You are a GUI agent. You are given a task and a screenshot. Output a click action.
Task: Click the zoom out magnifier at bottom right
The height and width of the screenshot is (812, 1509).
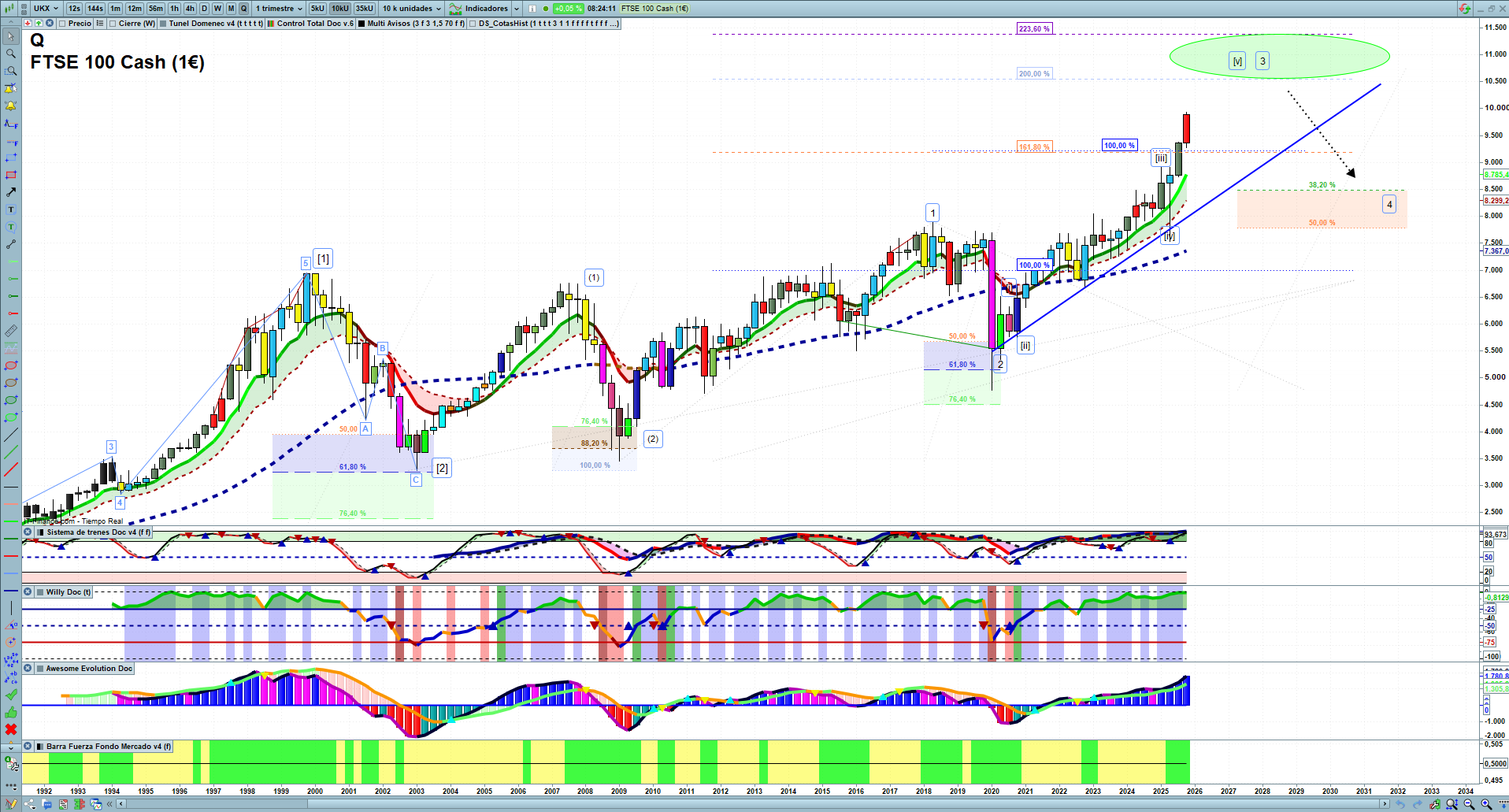click(x=1469, y=804)
